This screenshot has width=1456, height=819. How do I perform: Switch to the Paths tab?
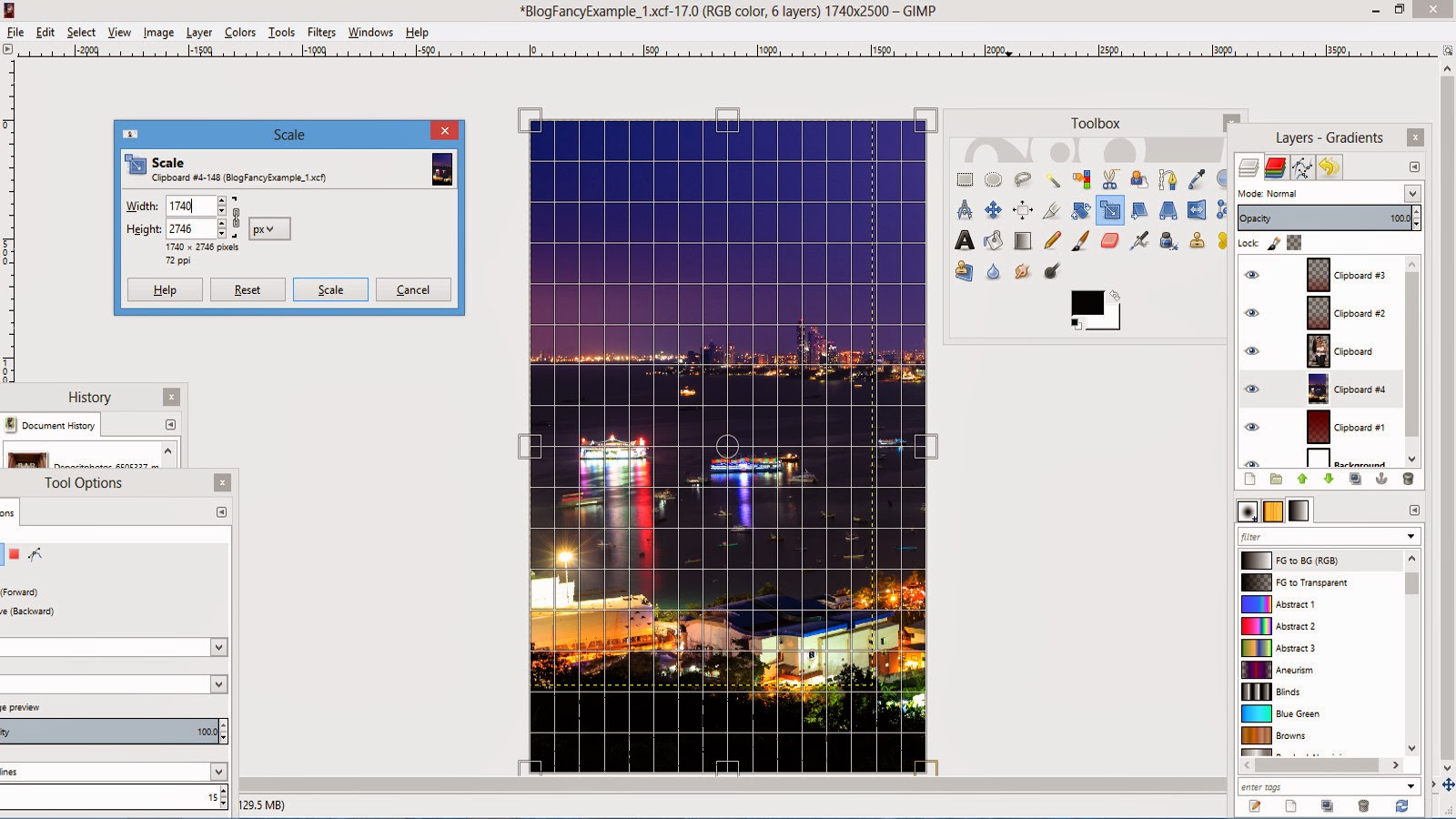point(1302,167)
